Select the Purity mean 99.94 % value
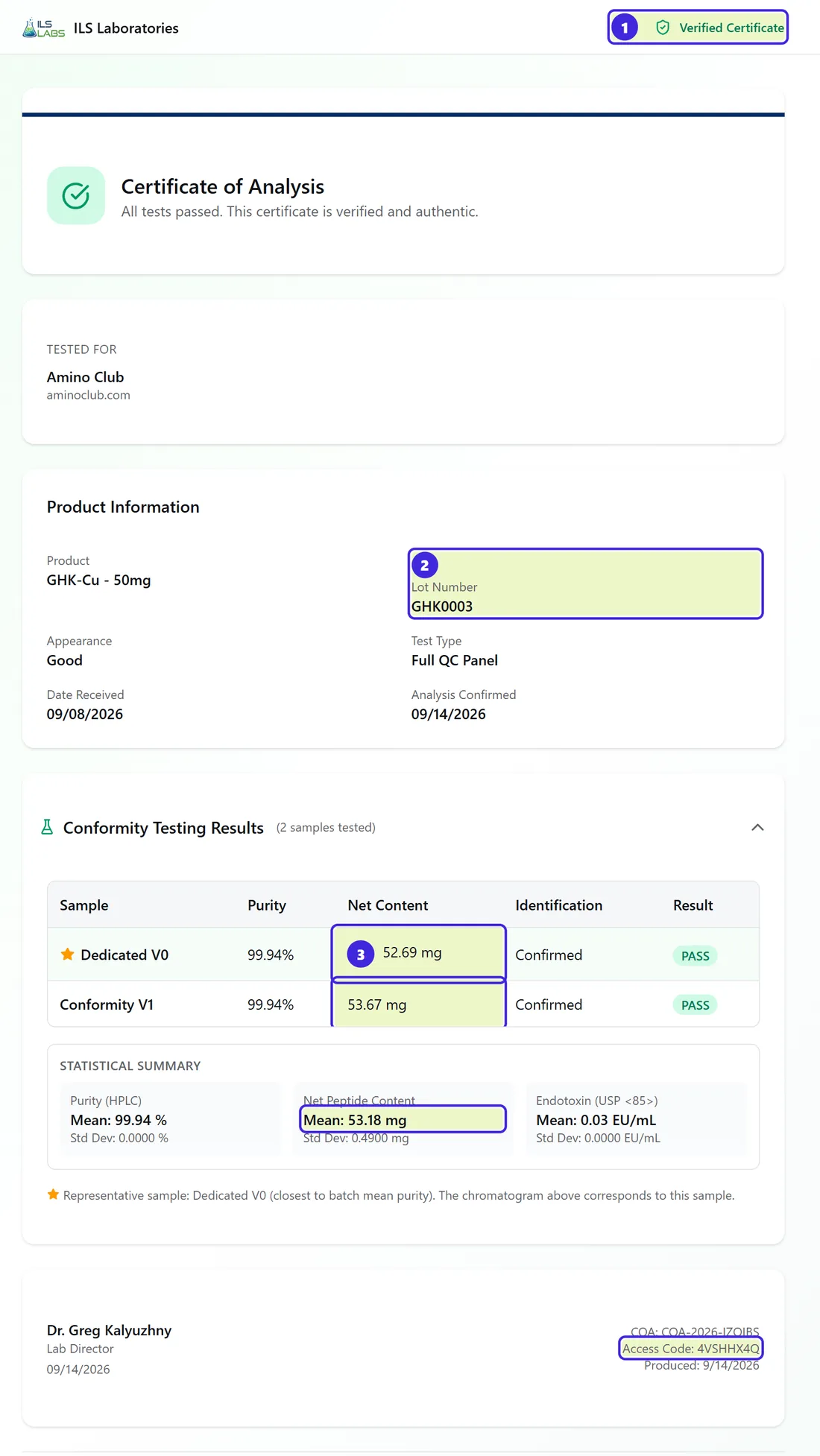820x1456 pixels. (x=119, y=1120)
